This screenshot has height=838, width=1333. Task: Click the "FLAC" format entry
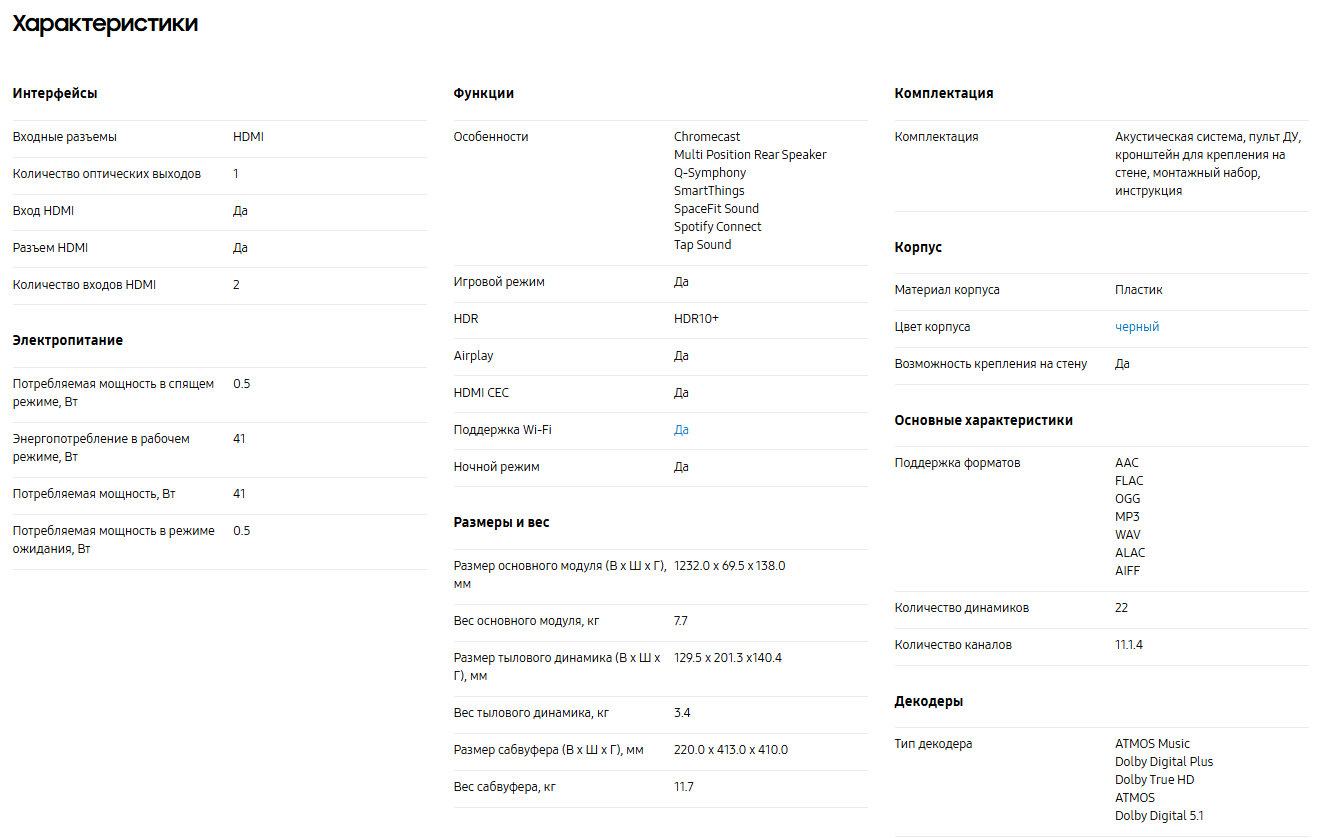click(1129, 481)
